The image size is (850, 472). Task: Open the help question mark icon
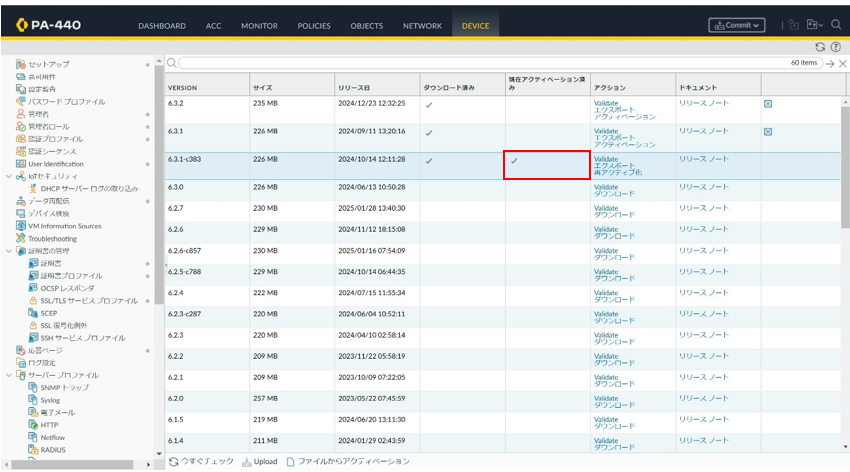(836, 47)
